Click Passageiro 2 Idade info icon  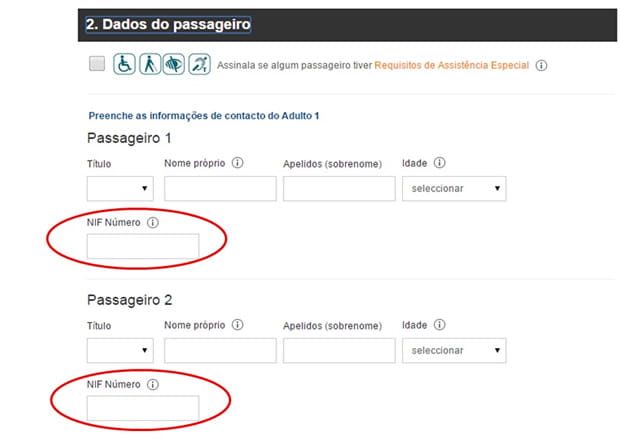[439, 325]
